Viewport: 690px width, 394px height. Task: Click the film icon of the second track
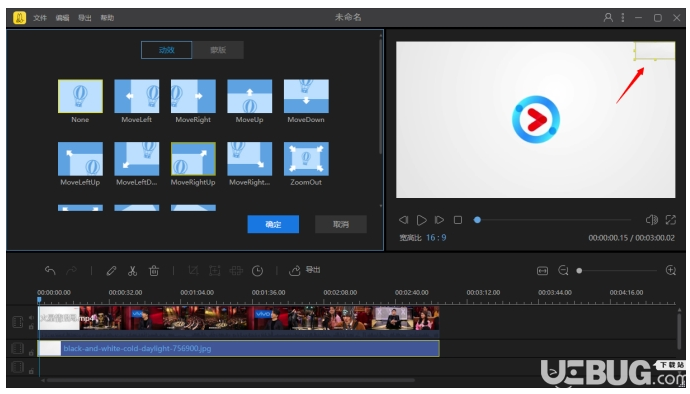[x=18, y=349]
